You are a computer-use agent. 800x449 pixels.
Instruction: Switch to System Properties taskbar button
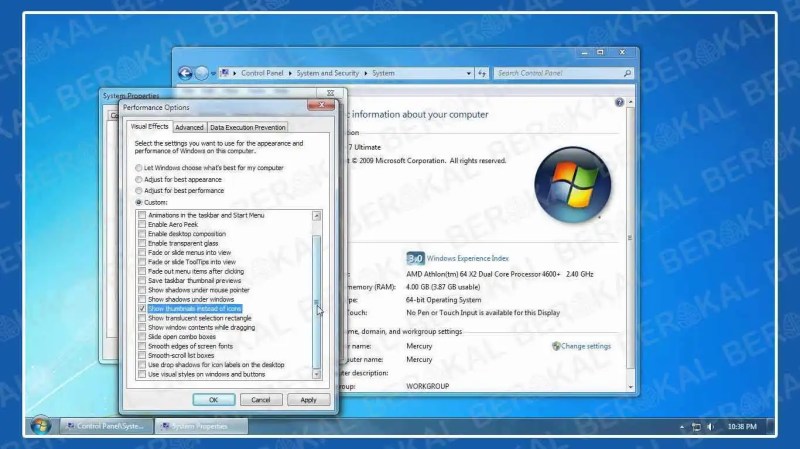(201, 426)
